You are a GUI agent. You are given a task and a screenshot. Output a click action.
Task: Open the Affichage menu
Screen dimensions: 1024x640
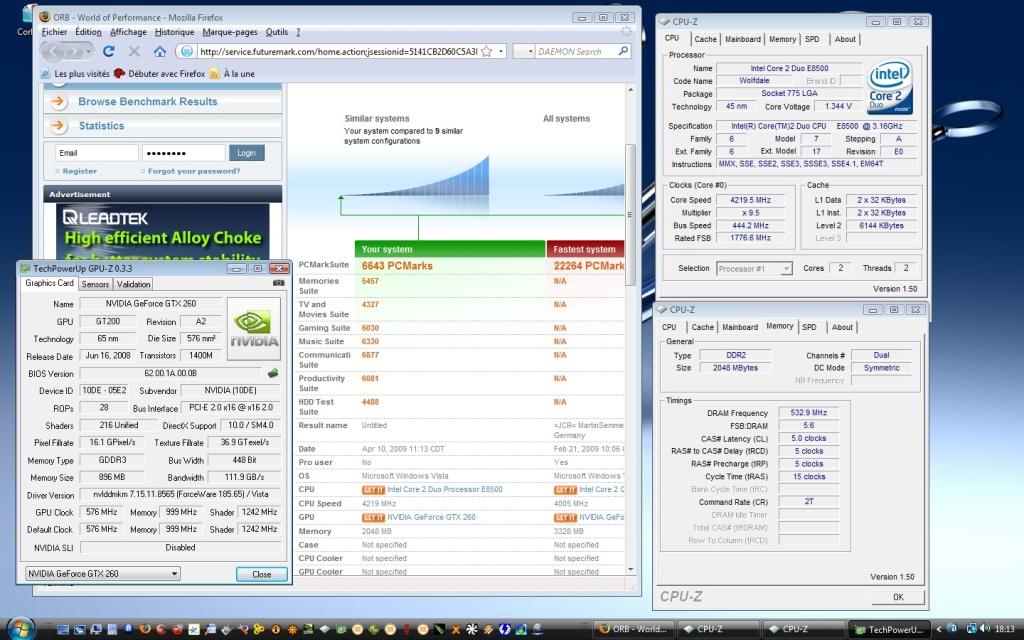(128, 32)
